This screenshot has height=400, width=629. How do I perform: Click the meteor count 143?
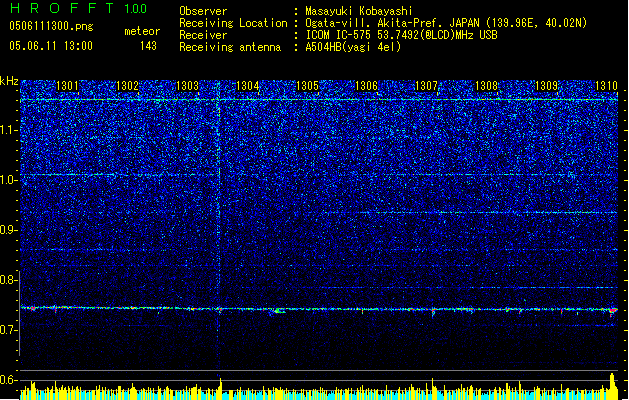[148, 46]
